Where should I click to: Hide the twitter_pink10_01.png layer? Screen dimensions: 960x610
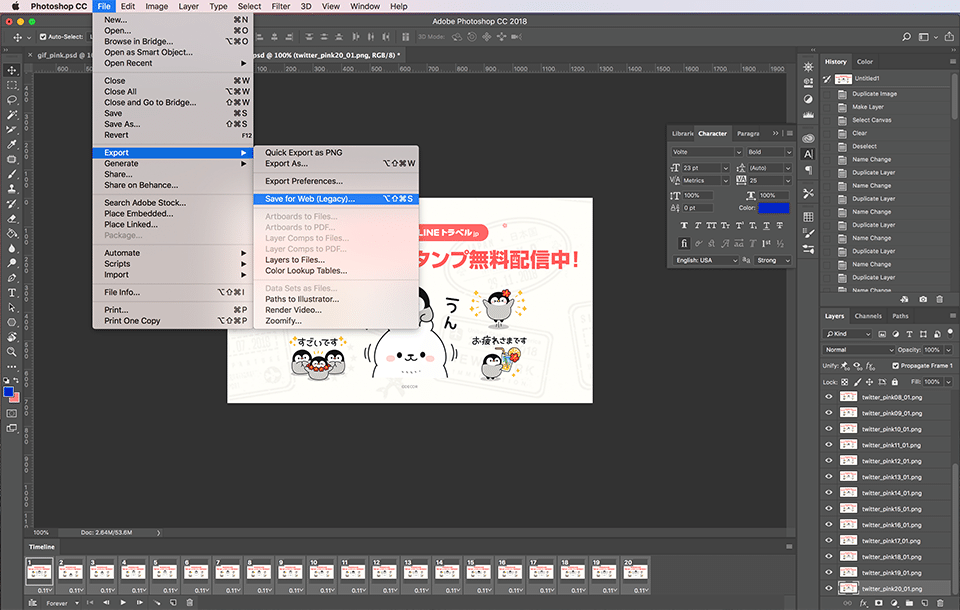(829, 429)
